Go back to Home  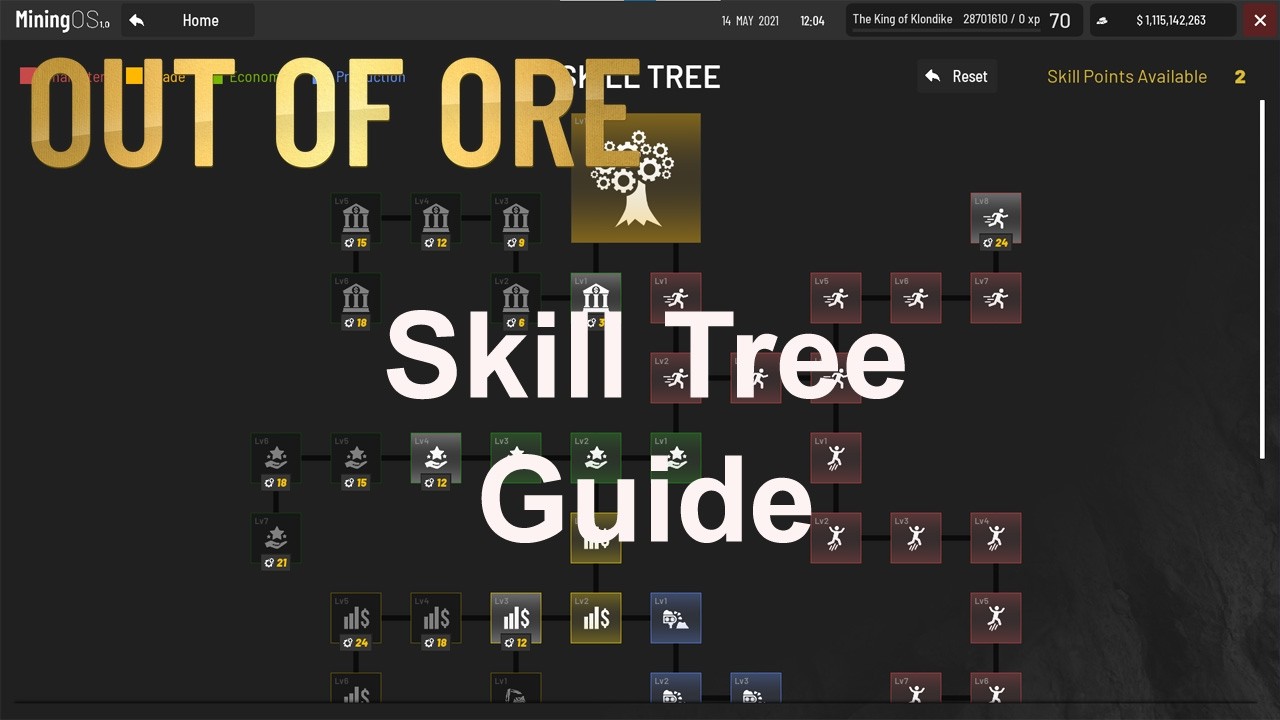(188, 20)
